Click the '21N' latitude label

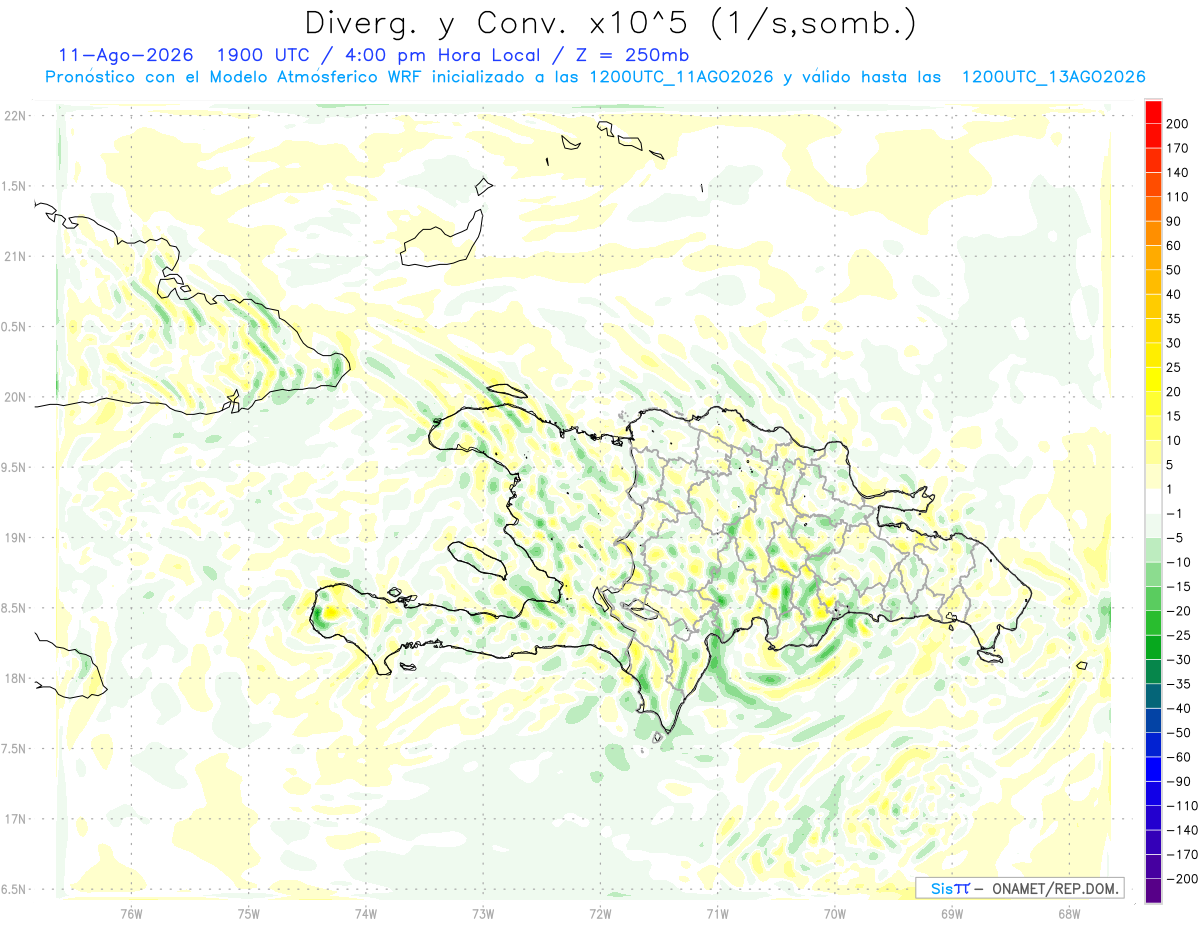tap(14, 256)
